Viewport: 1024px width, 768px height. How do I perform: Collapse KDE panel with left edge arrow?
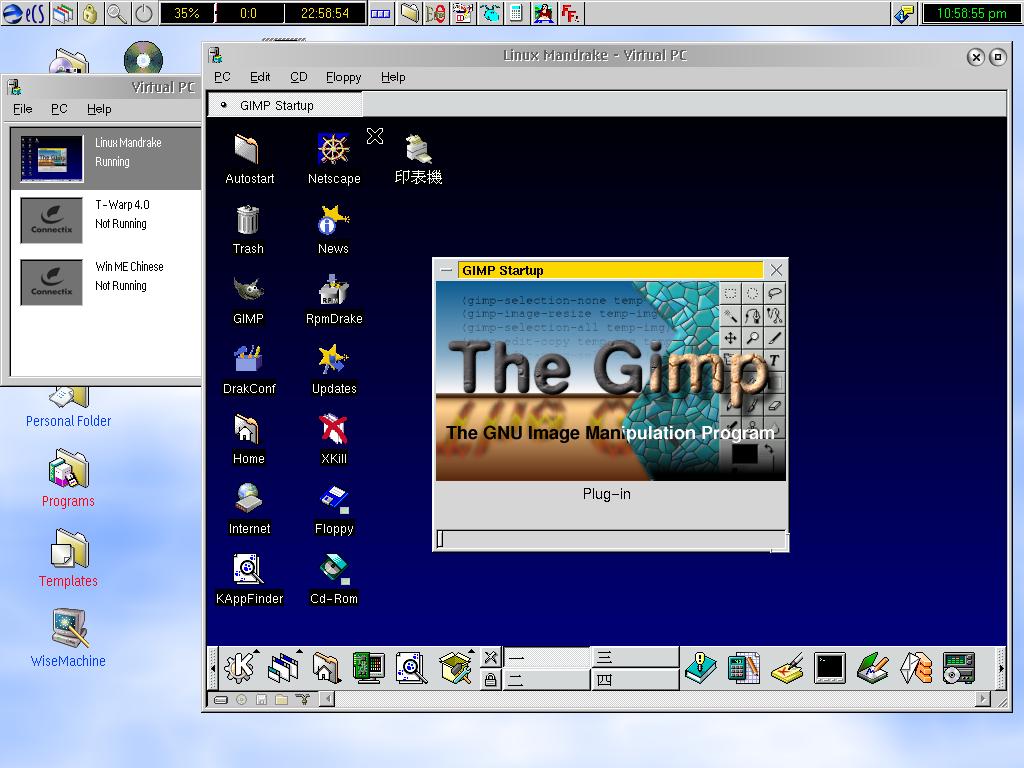pos(213,668)
